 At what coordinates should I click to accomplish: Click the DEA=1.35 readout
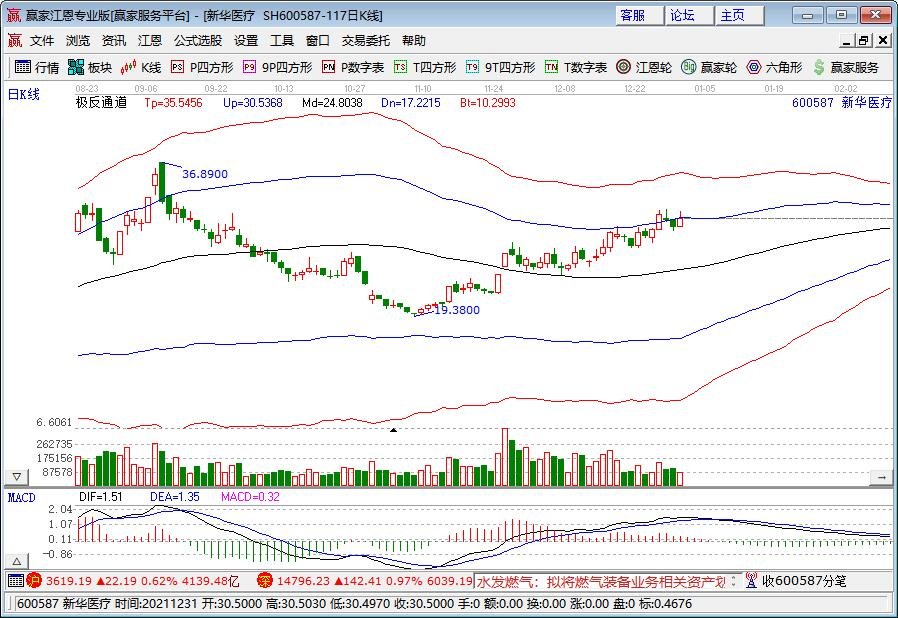coord(175,497)
